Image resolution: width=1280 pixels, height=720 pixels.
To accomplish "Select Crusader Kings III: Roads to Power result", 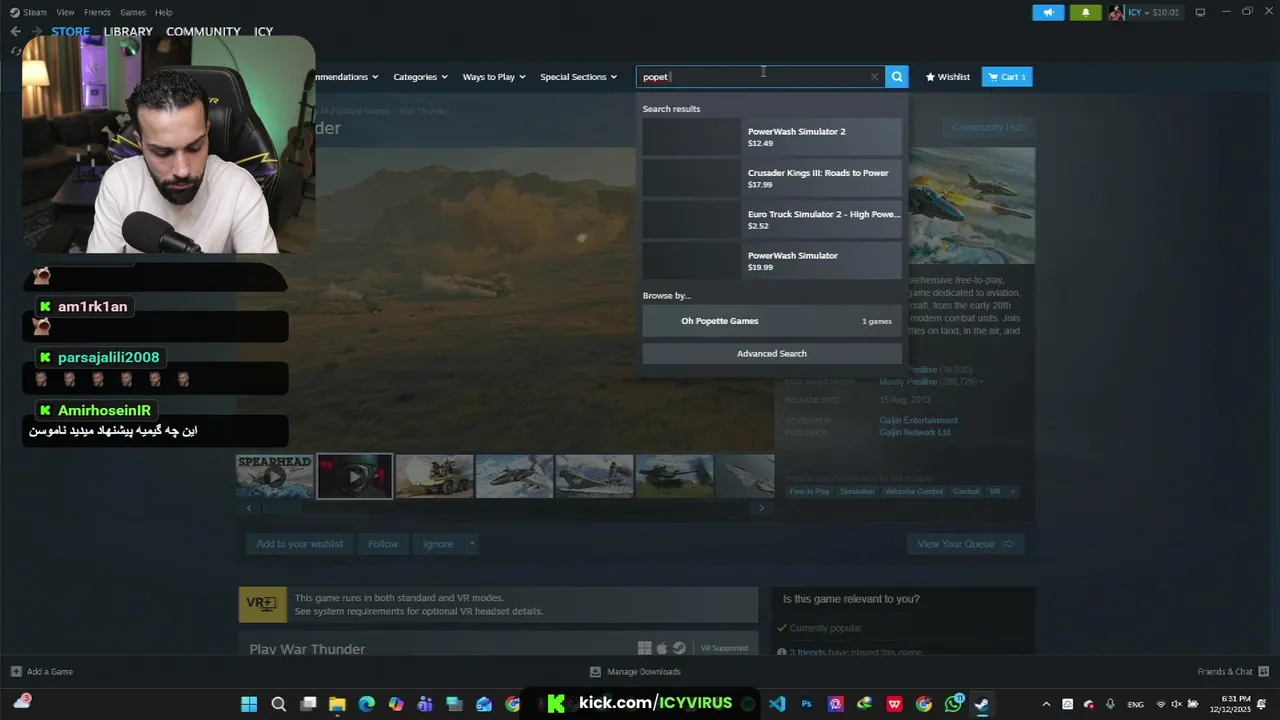I will pyautogui.click(x=771, y=178).
